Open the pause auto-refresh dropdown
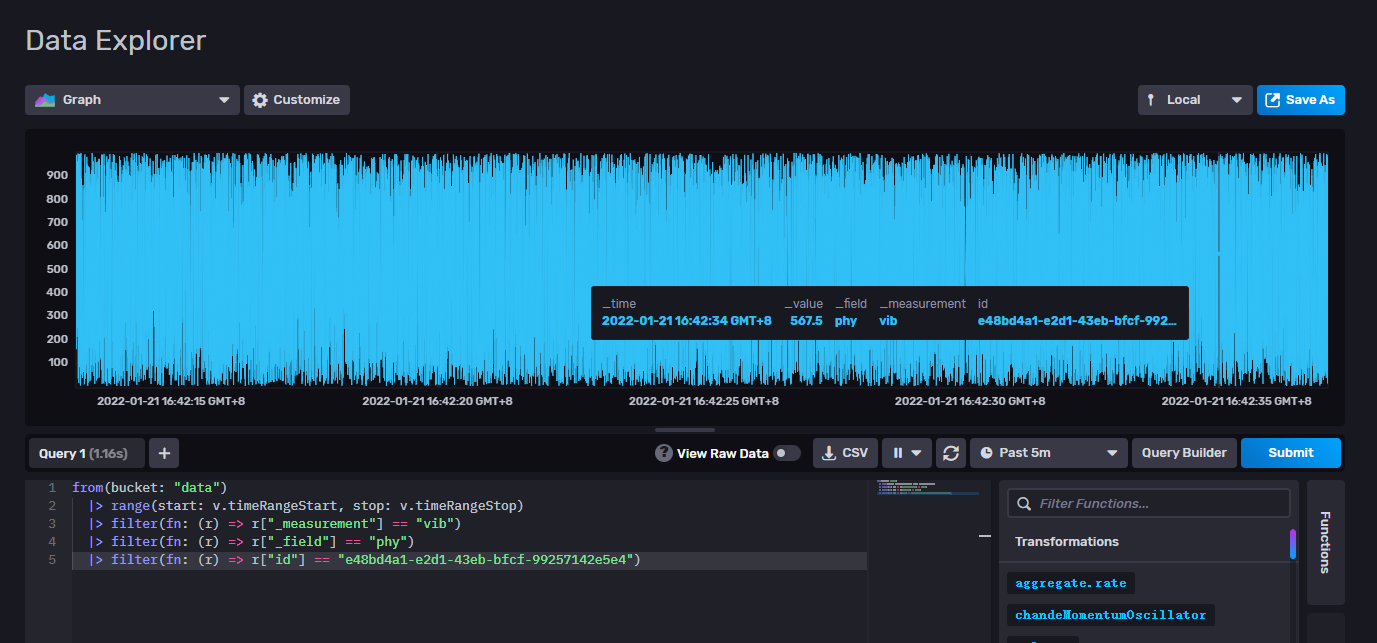Image resolution: width=1377 pixels, height=643 pixels. tap(906, 453)
